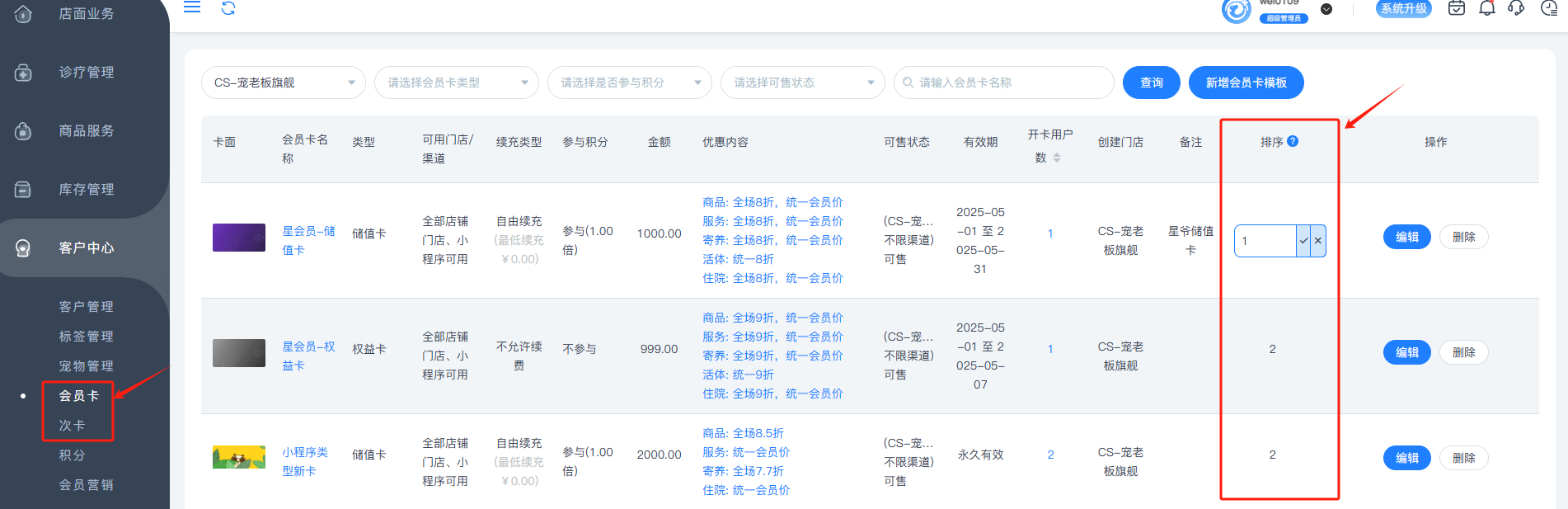Click the sort order input showing 1
This screenshot has width=1568, height=509.
click(x=1265, y=241)
